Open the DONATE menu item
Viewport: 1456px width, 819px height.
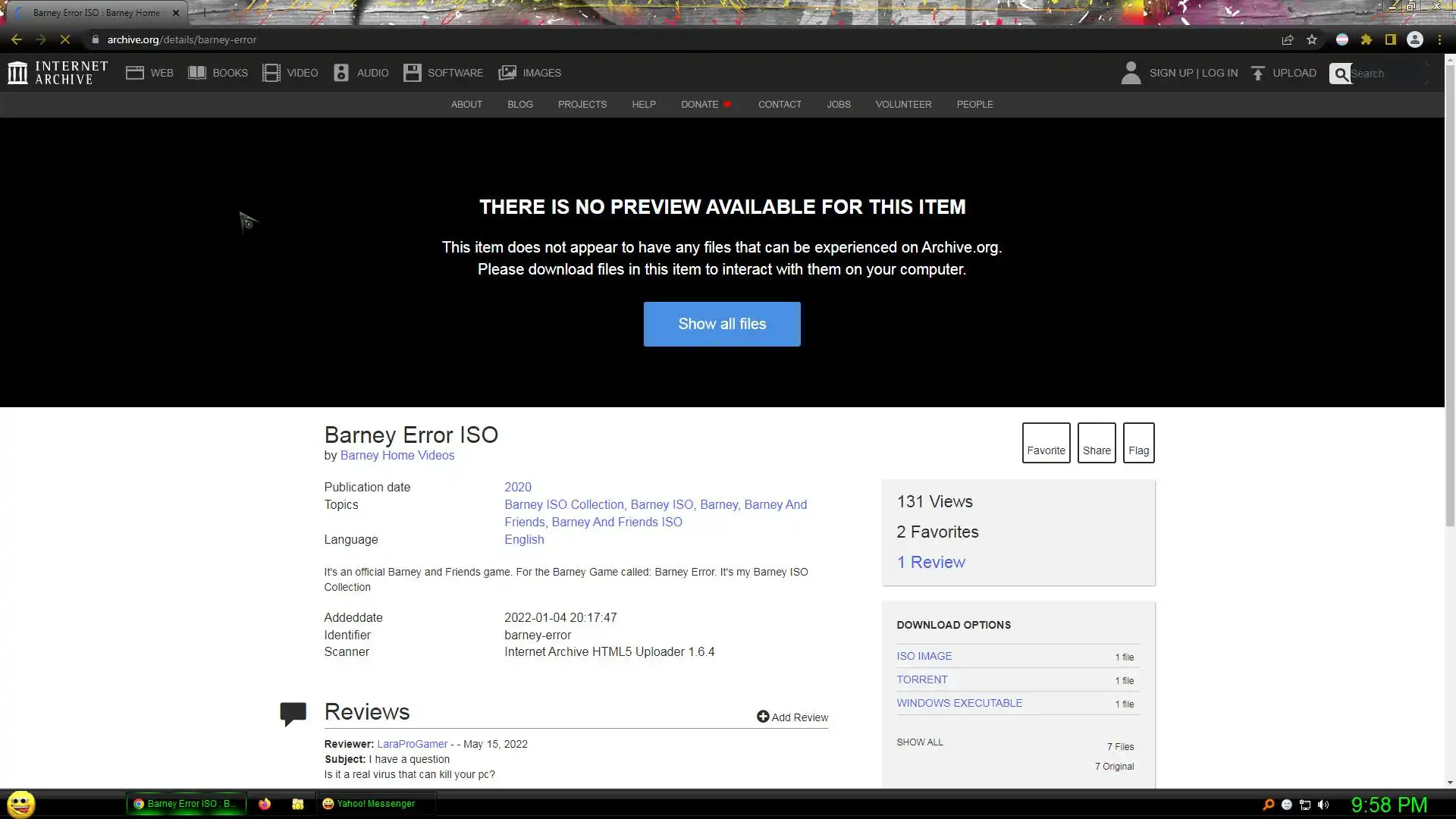point(699,105)
